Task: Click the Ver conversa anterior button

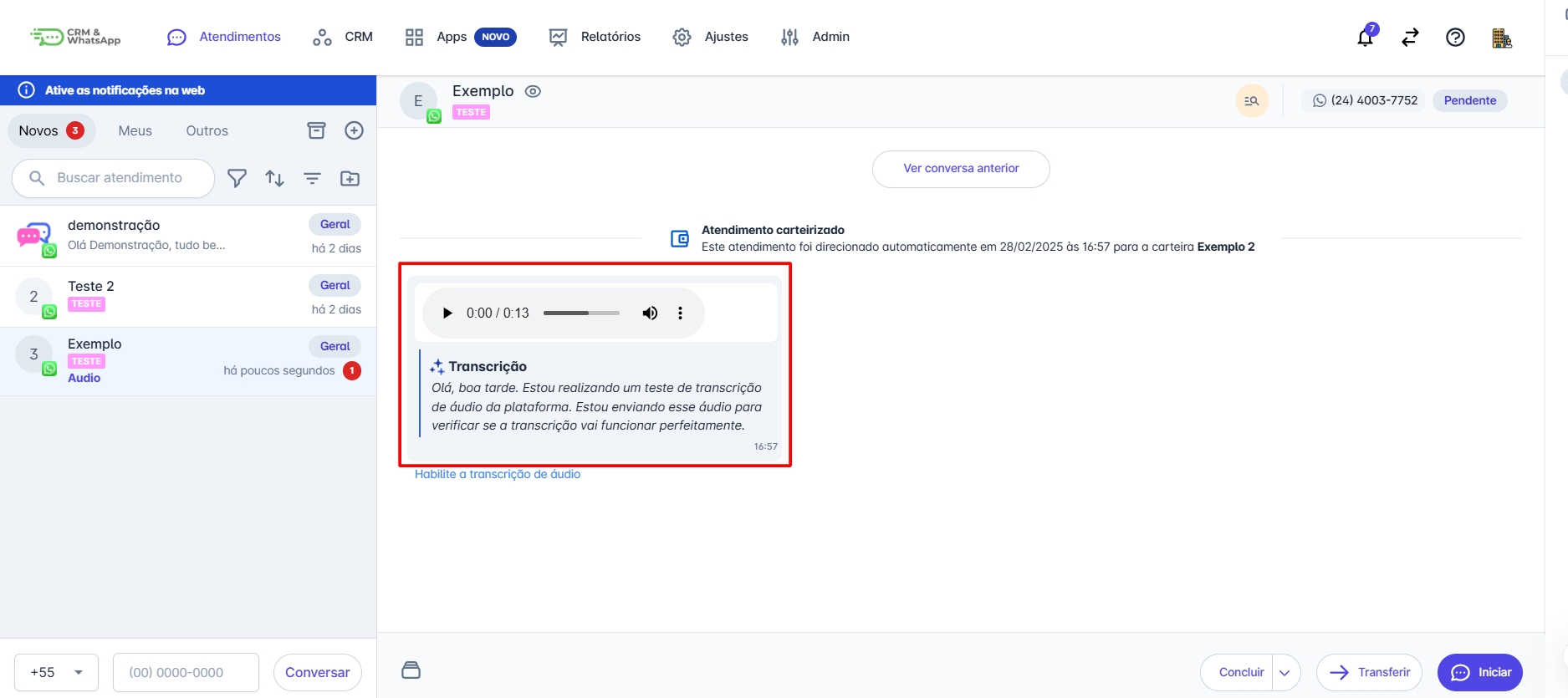Action: coord(961,169)
